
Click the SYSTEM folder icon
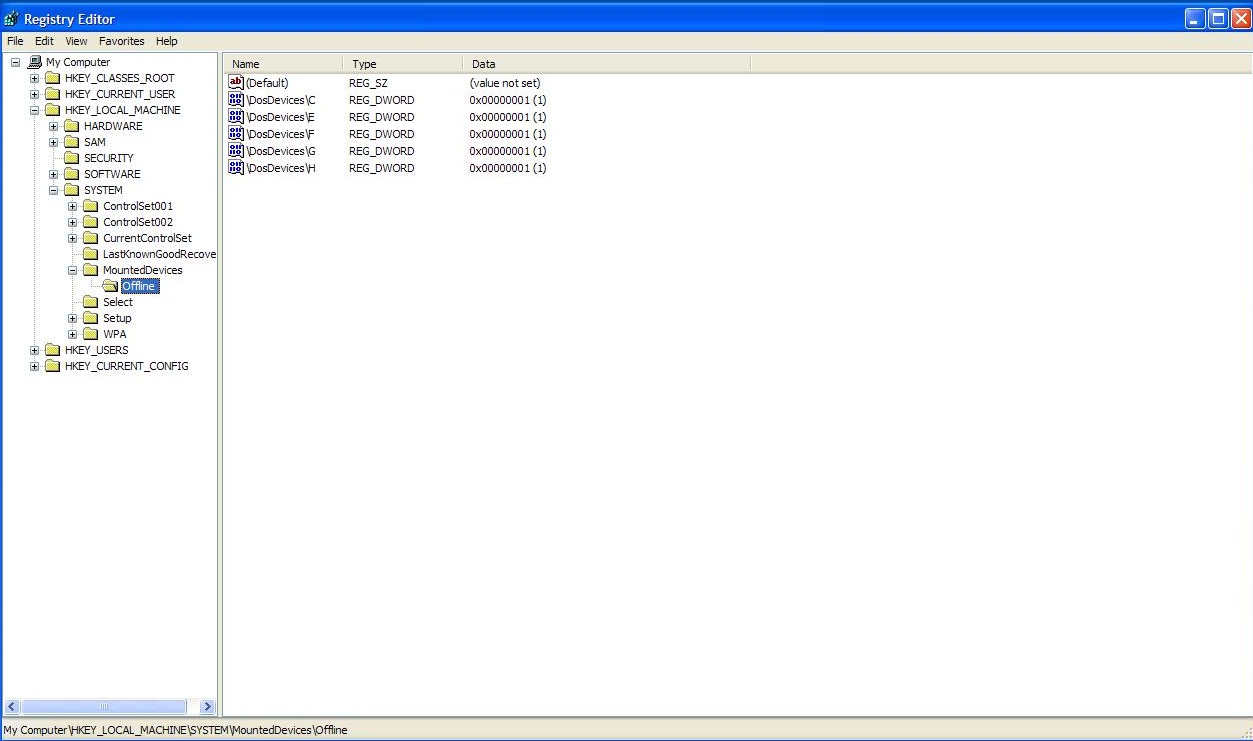click(71, 190)
